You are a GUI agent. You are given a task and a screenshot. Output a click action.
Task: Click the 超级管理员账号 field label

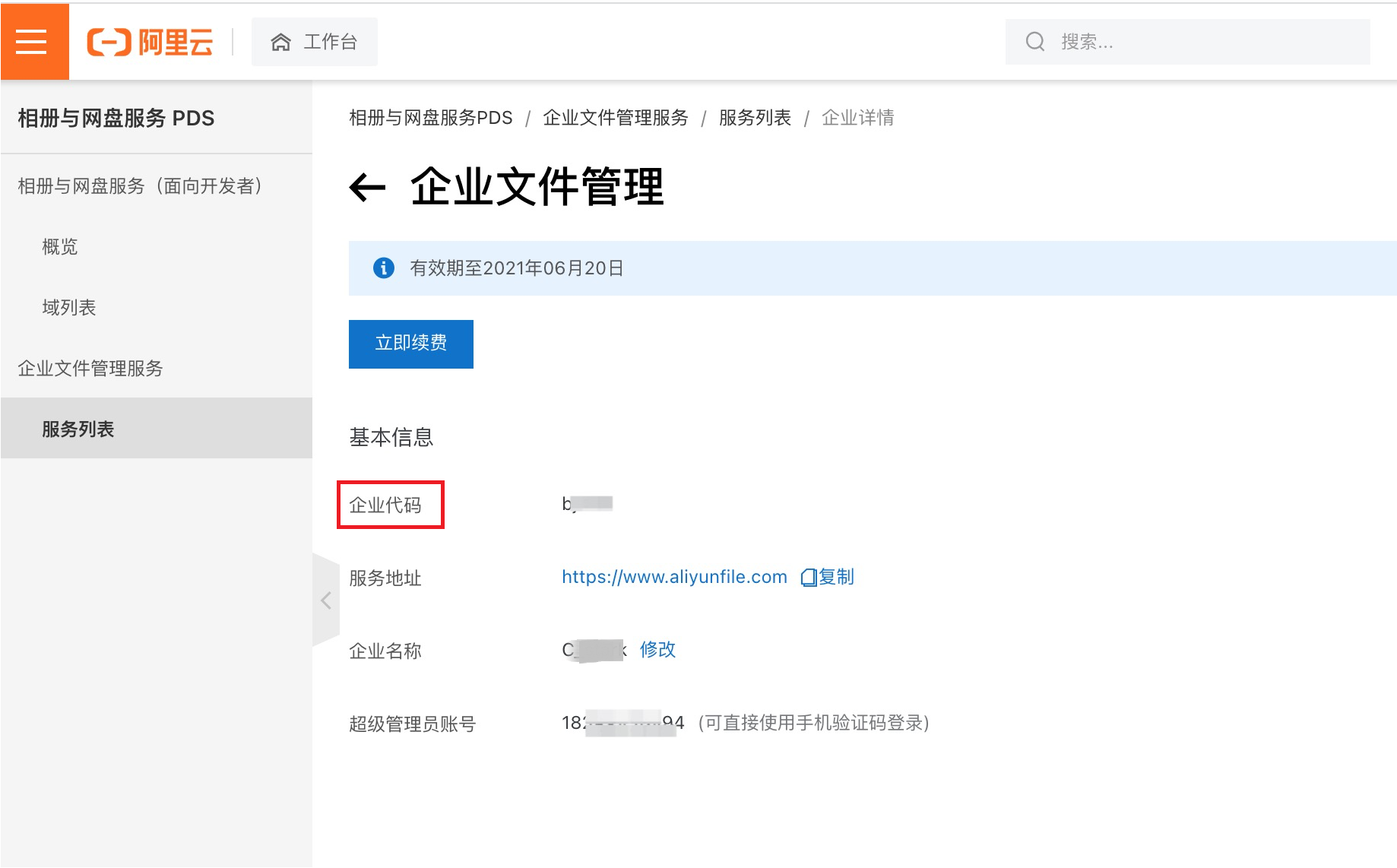click(413, 724)
